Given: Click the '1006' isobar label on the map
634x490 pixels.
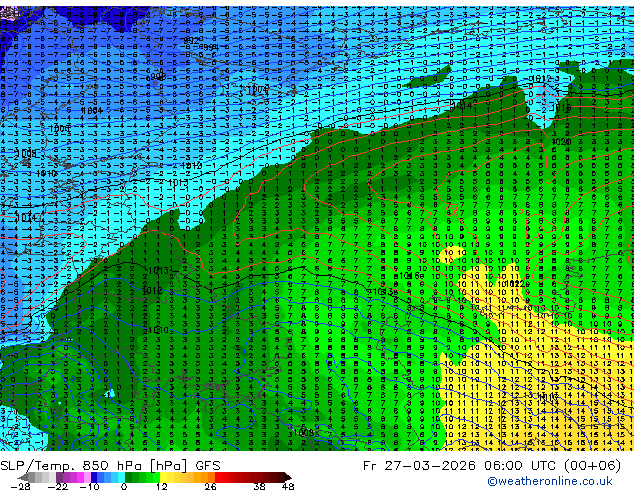Looking at the screenshot, I should click(59, 129).
